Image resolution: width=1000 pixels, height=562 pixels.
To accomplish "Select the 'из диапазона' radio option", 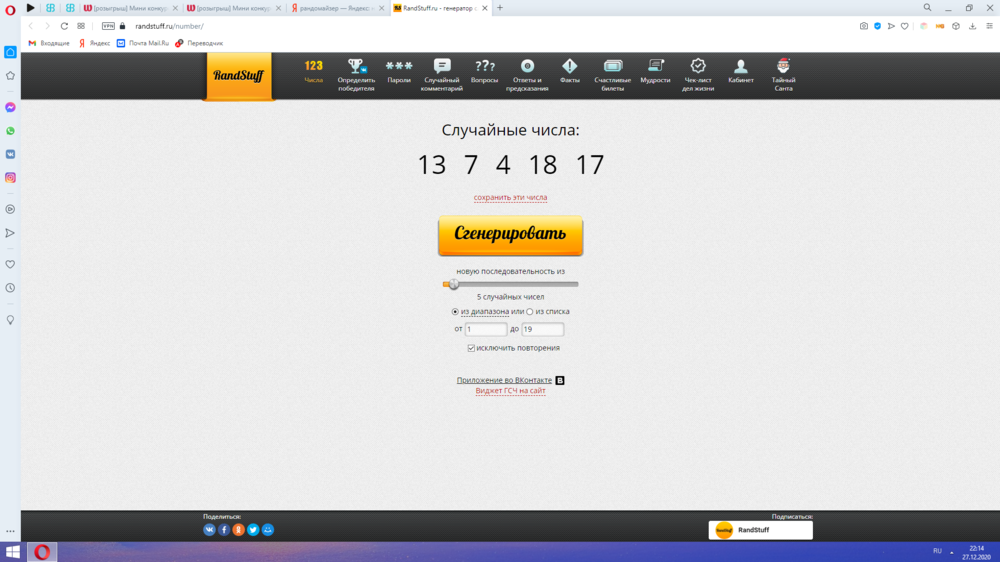I will (456, 312).
